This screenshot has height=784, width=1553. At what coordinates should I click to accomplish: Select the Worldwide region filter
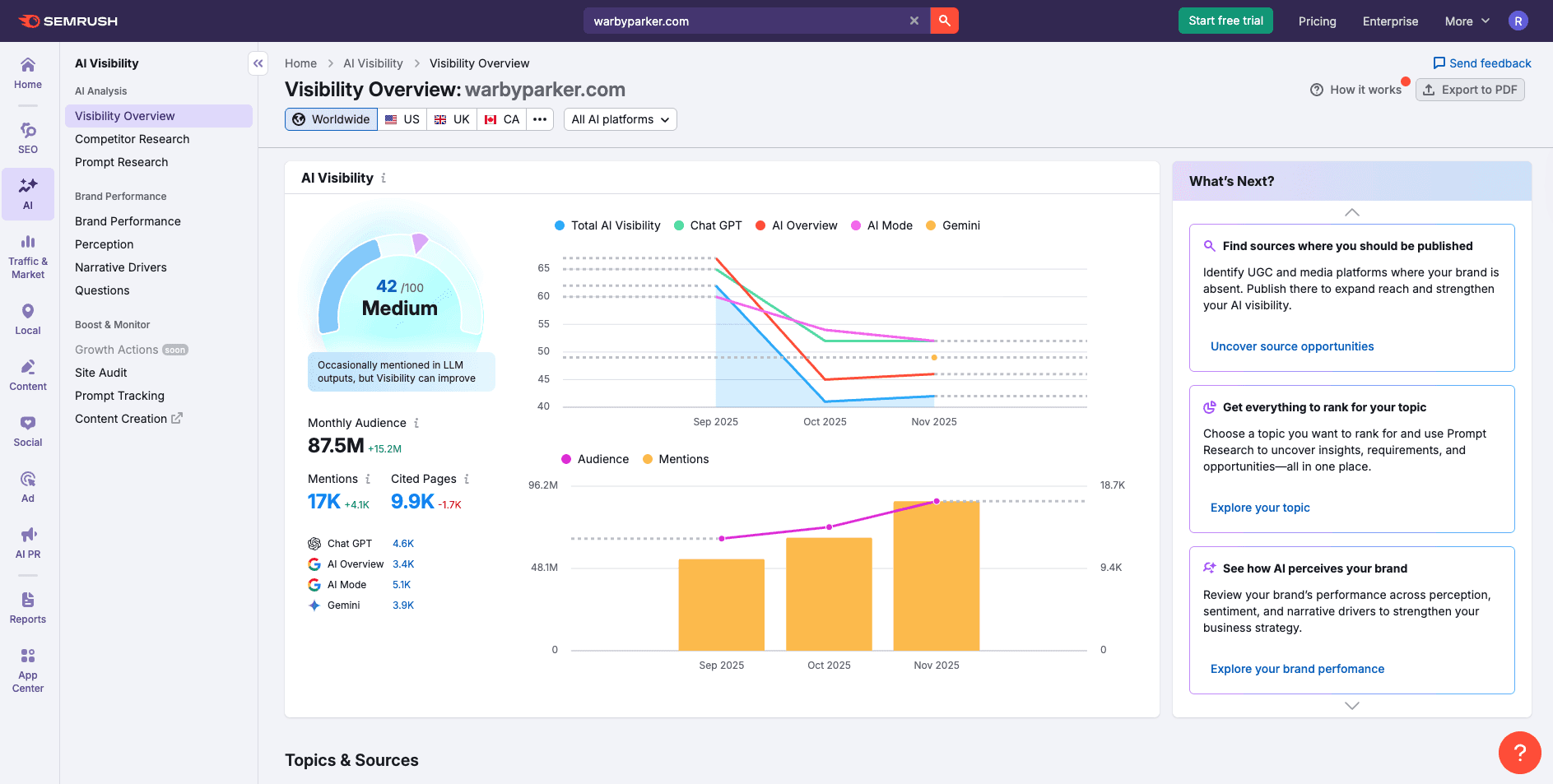(x=332, y=119)
